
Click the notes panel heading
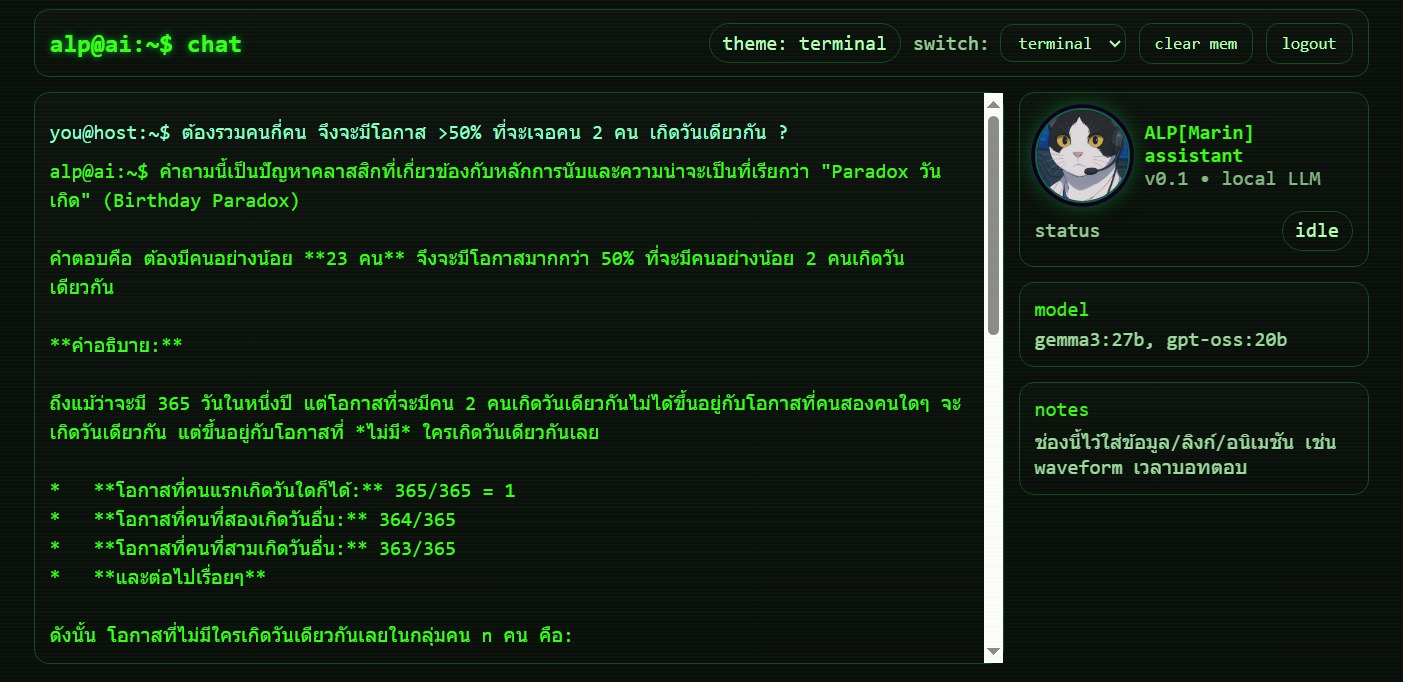pos(1061,410)
